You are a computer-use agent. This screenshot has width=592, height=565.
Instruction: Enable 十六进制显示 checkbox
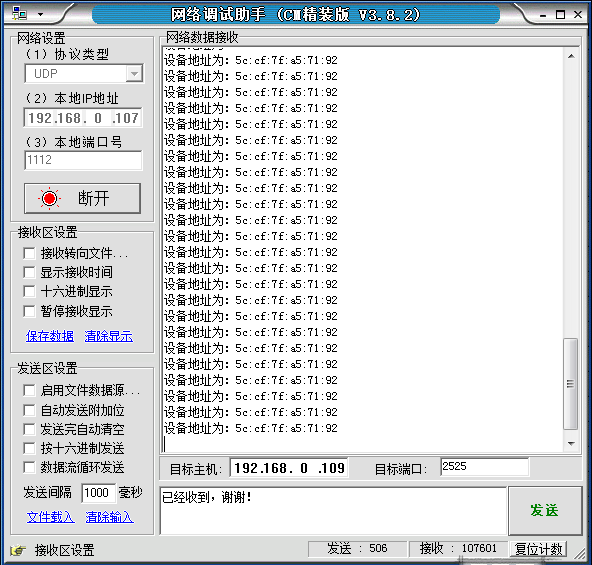(29, 292)
